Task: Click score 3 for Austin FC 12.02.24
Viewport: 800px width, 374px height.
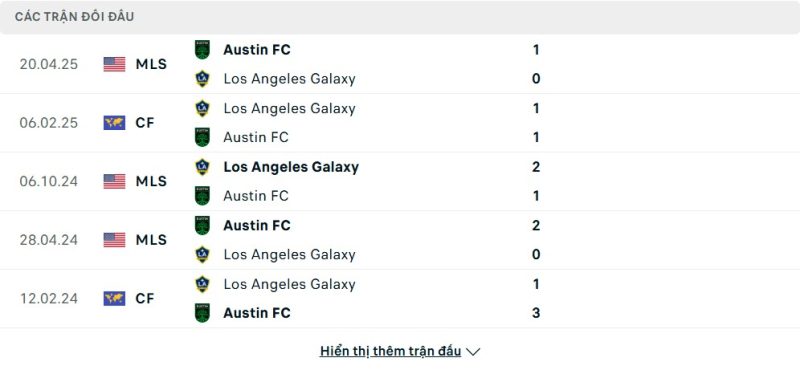Action: (x=536, y=313)
